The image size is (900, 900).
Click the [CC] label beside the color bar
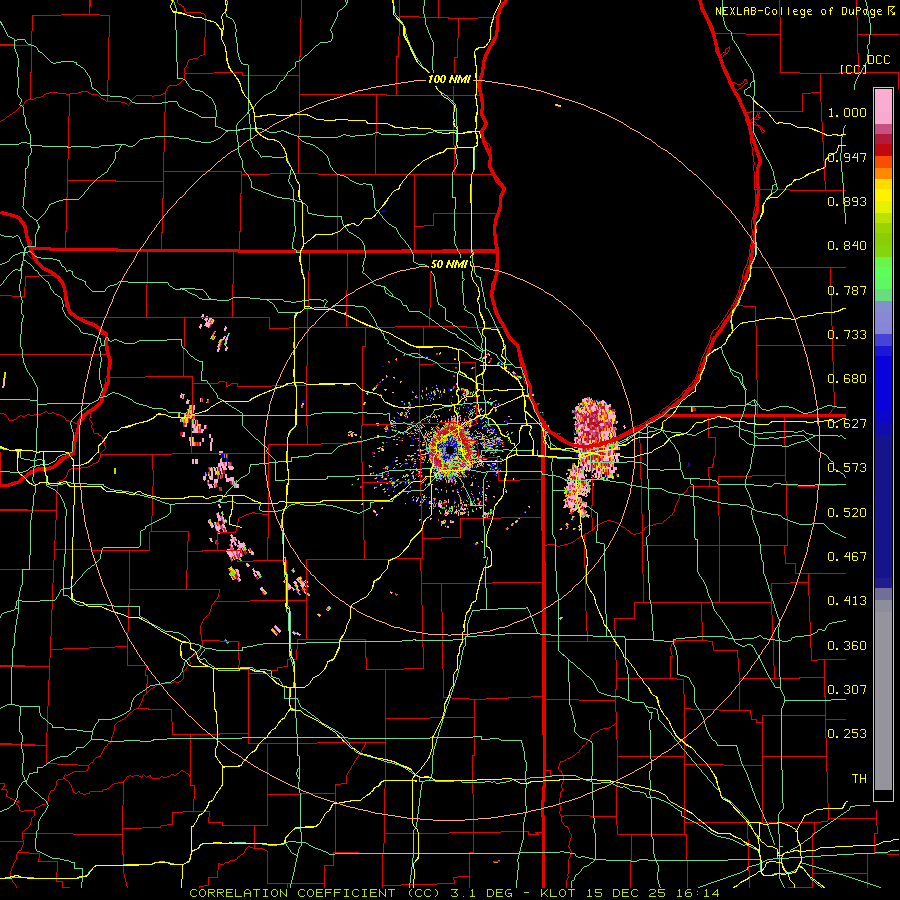[x=853, y=69]
